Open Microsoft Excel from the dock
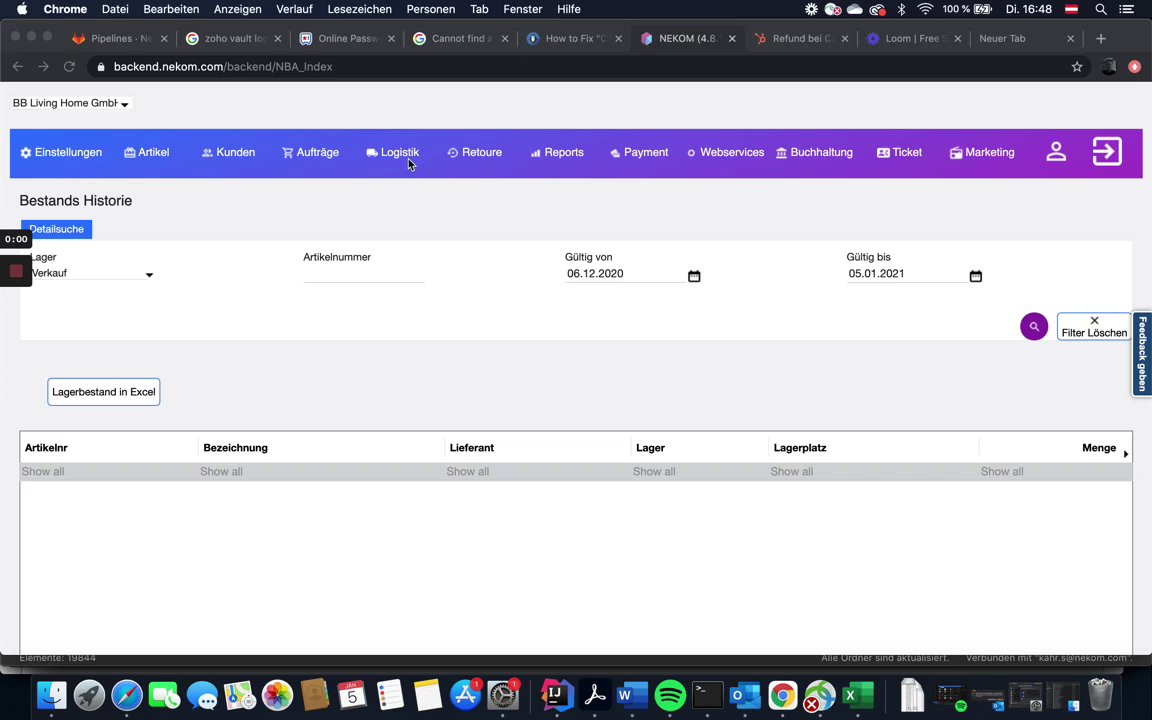 (858, 695)
